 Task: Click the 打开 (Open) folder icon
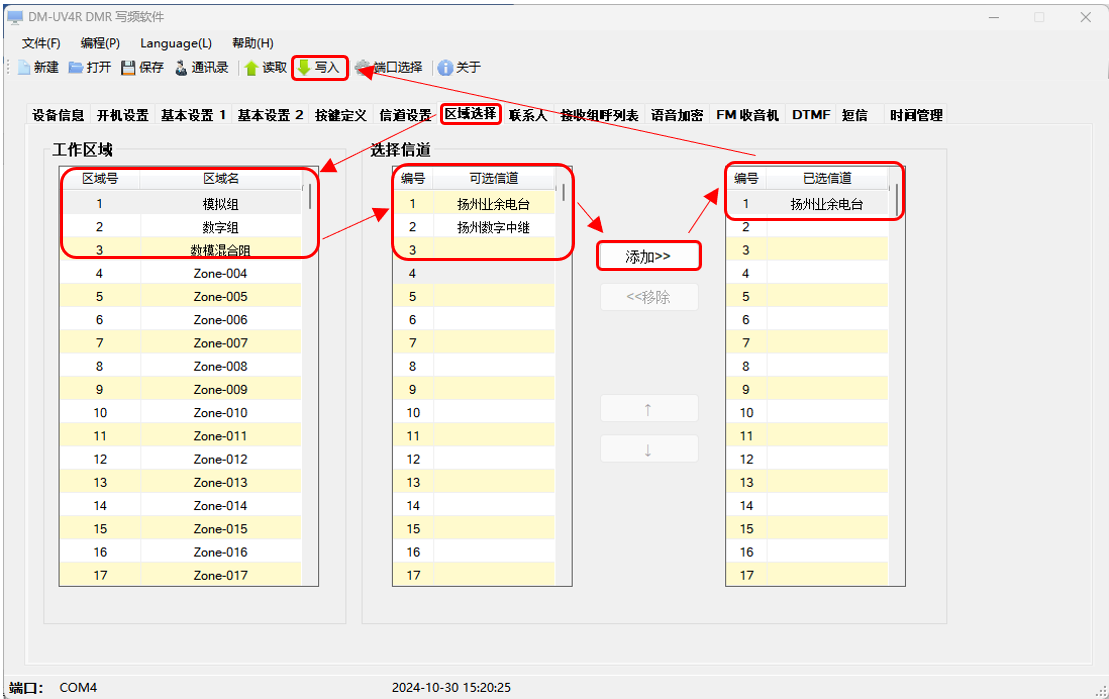tap(76, 68)
